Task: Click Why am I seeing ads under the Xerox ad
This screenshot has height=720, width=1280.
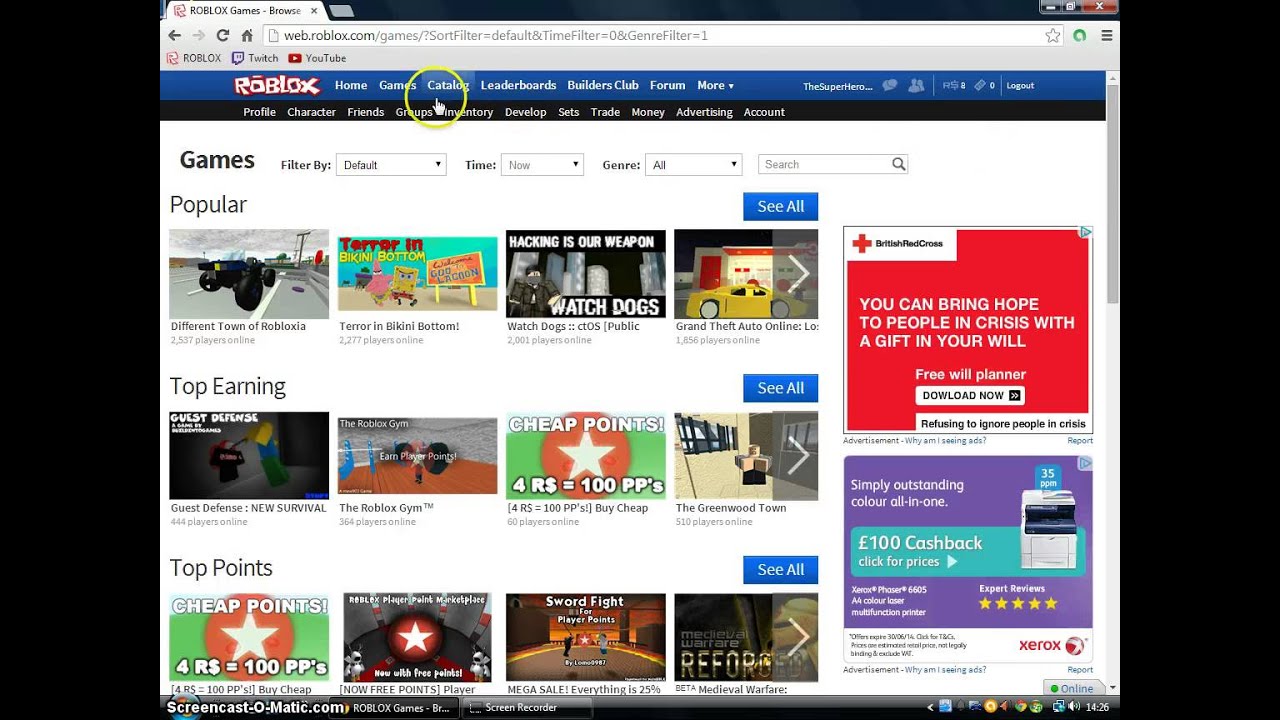Action: point(945,670)
